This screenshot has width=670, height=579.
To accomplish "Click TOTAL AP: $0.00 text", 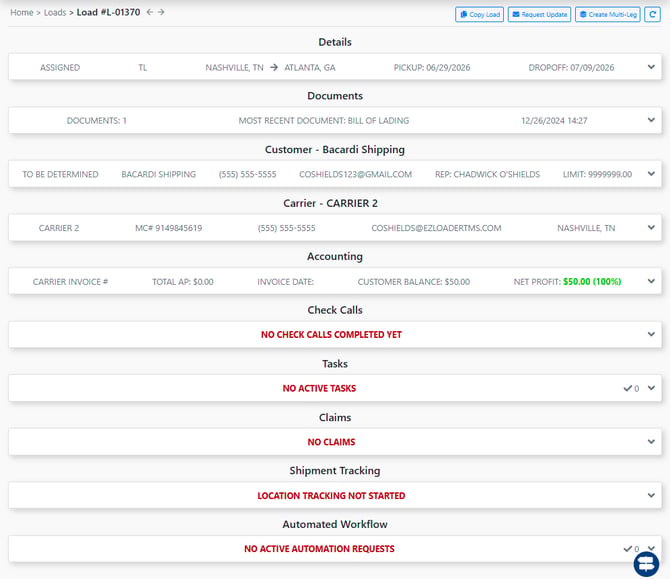I will (183, 282).
